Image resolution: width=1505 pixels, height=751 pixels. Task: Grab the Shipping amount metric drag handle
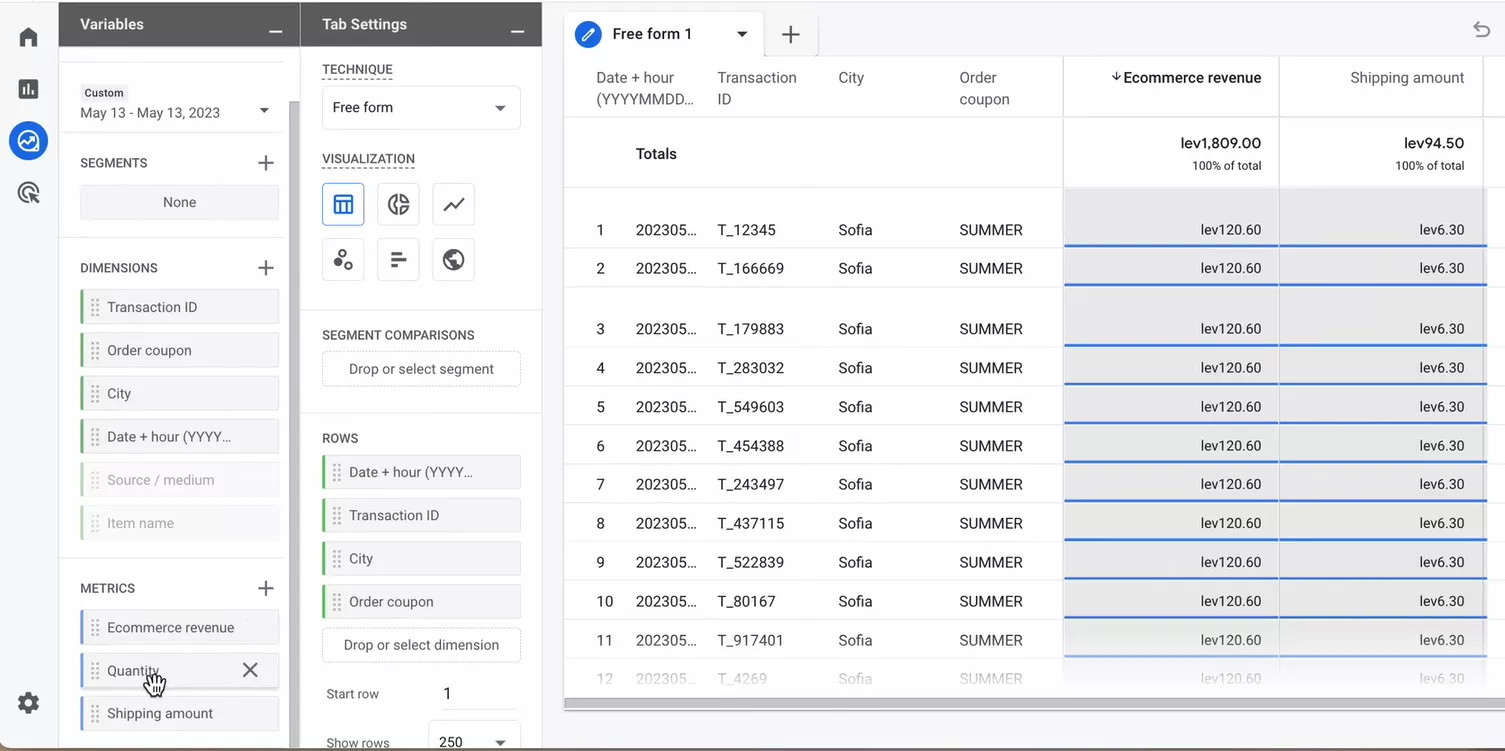[95, 713]
